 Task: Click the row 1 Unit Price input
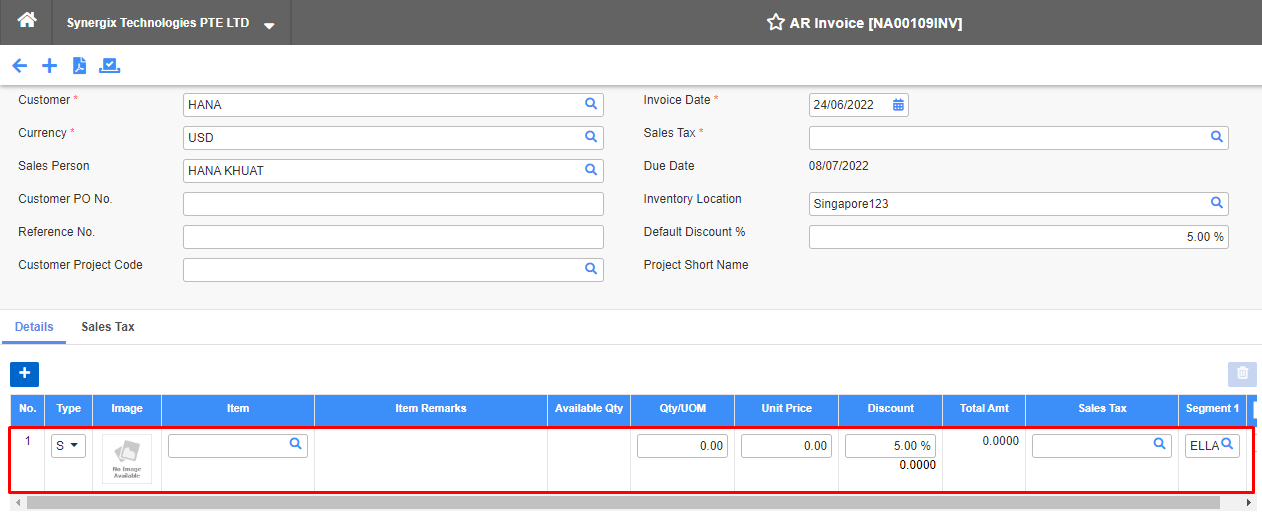click(786, 446)
